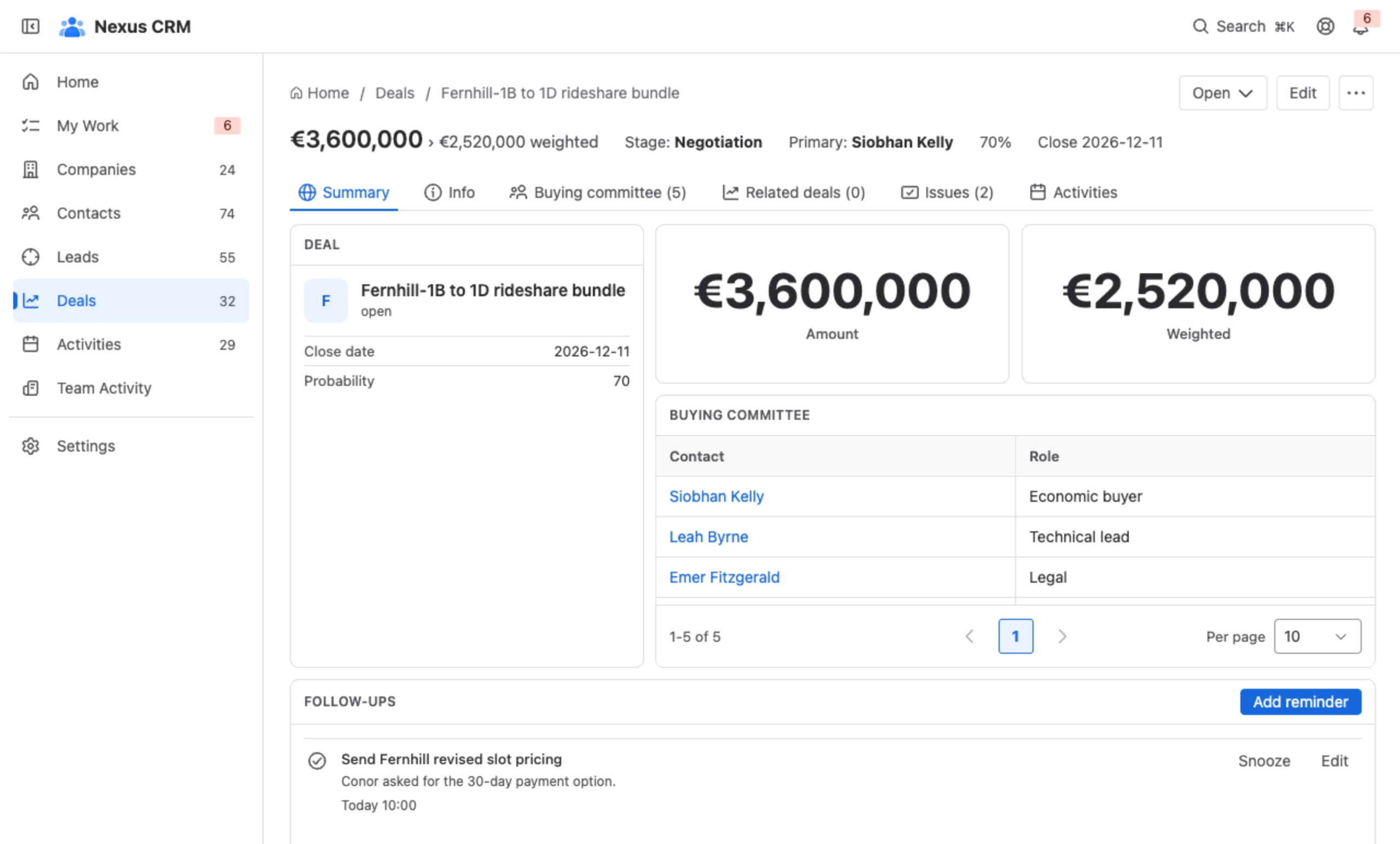1400x844 pixels.
Task: Open the Related deals (0) tab
Action: pyautogui.click(x=793, y=192)
